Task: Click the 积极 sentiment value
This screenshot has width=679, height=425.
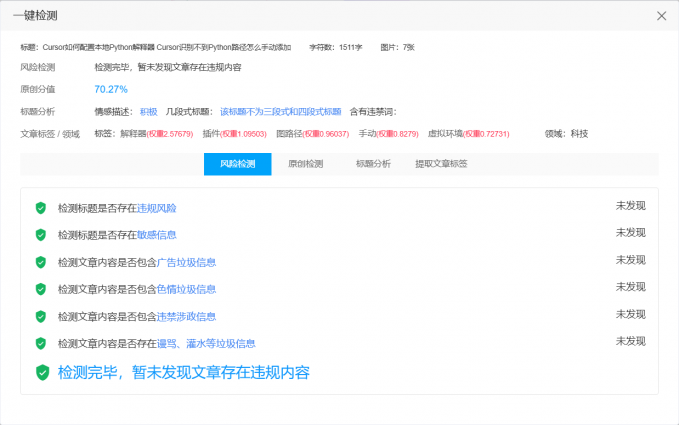Action: click(148, 111)
